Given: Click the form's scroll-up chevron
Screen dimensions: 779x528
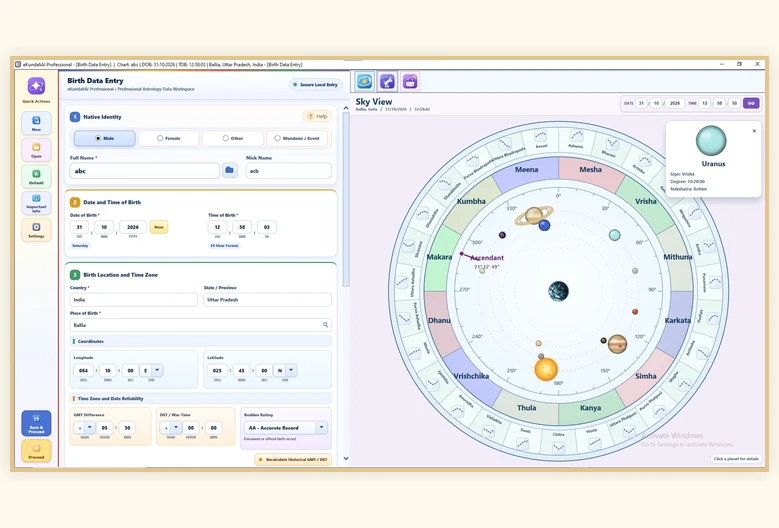Looking at the screenshot, I should point(346,108).
